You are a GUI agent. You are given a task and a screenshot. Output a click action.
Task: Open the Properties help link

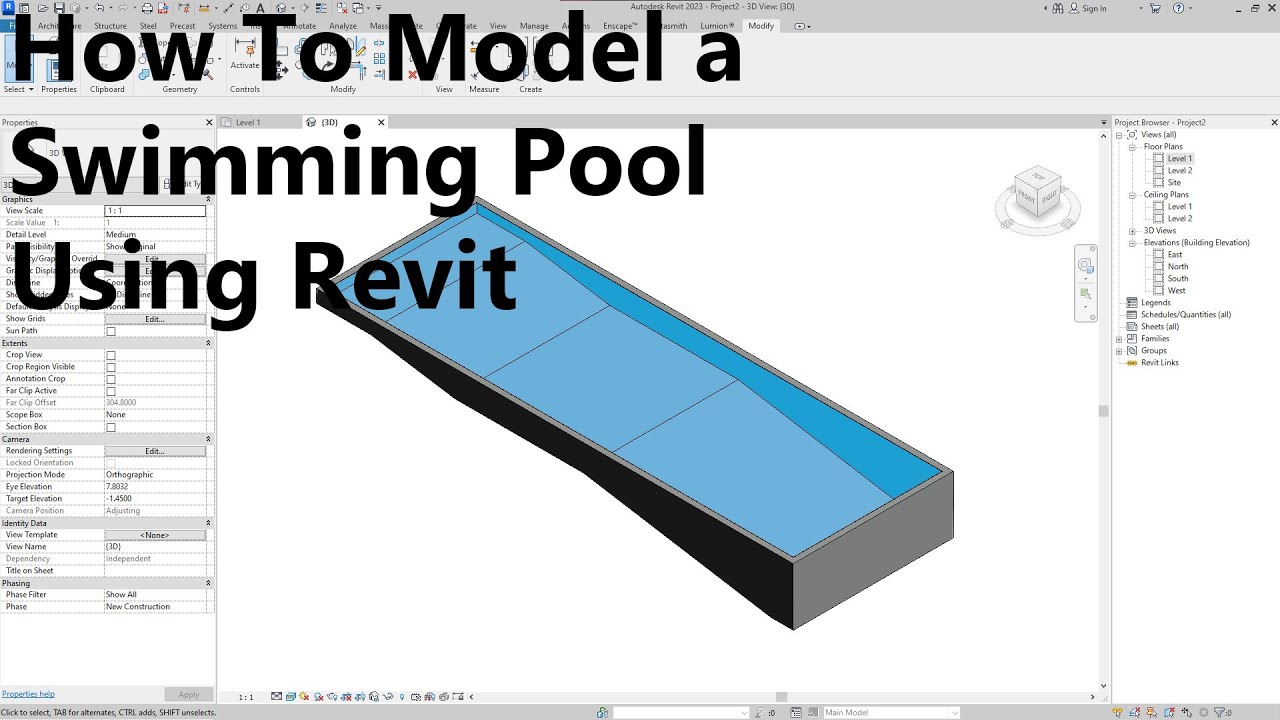pos(28,694)
